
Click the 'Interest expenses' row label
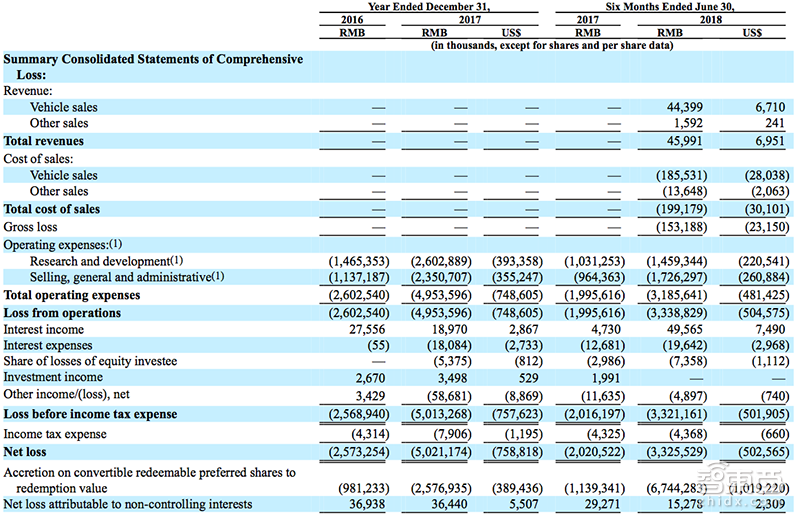tap(48, 345)
